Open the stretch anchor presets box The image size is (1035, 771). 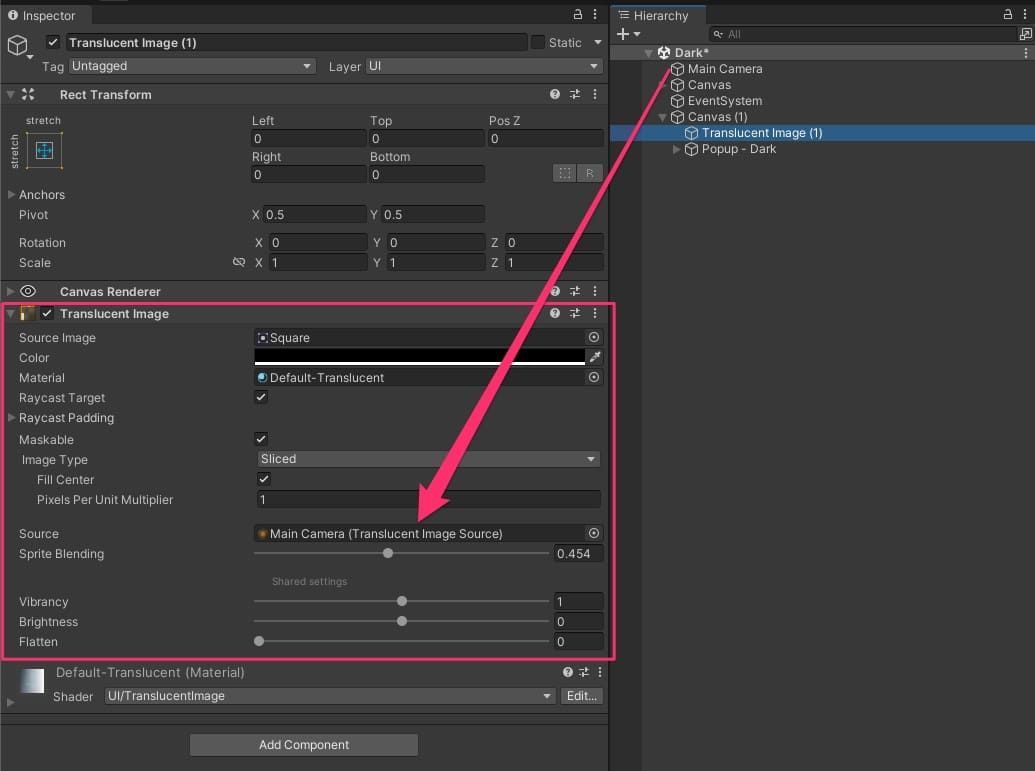pos(44,151)
